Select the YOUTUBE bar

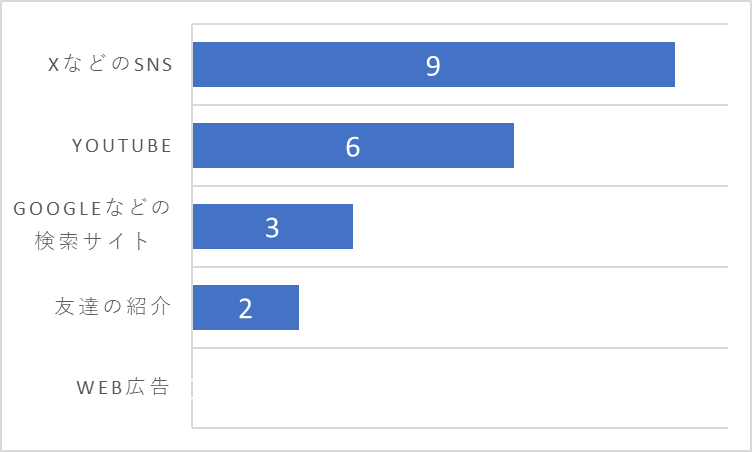click(x=353, y=145)
